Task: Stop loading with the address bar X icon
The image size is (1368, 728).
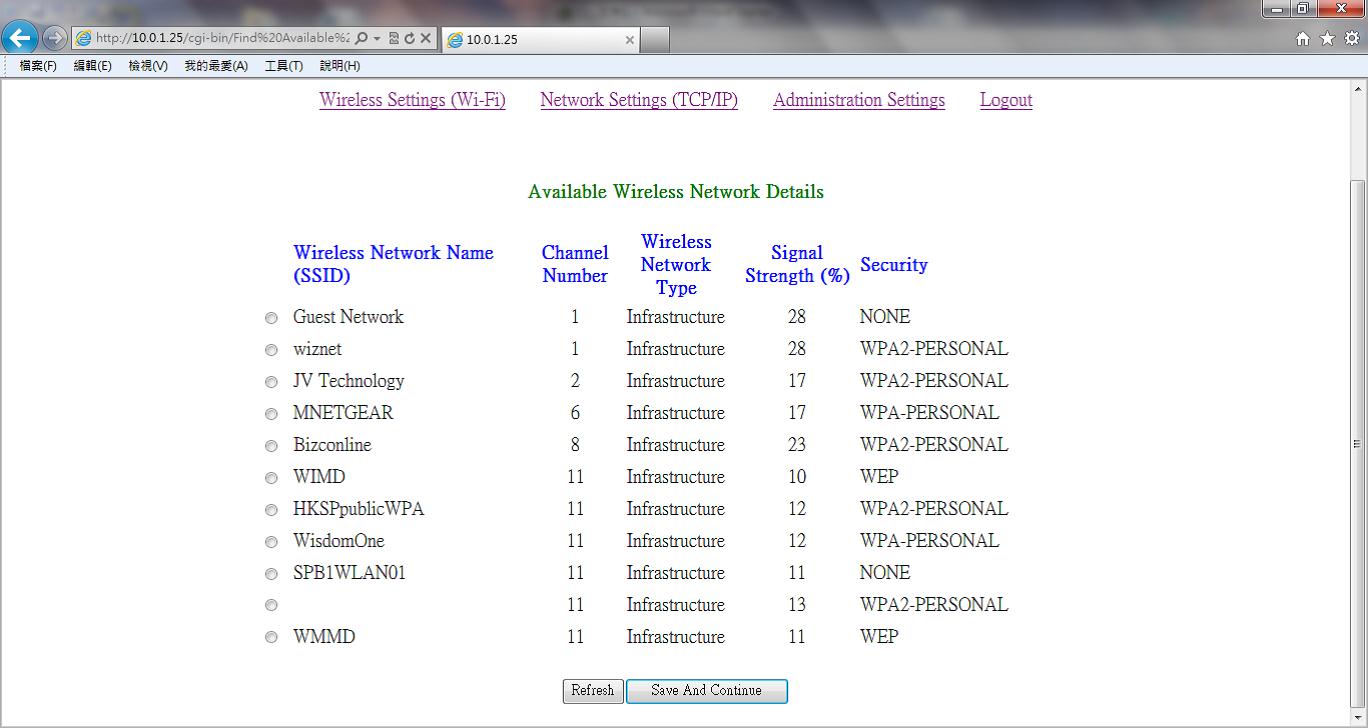Action: [425, 38]
